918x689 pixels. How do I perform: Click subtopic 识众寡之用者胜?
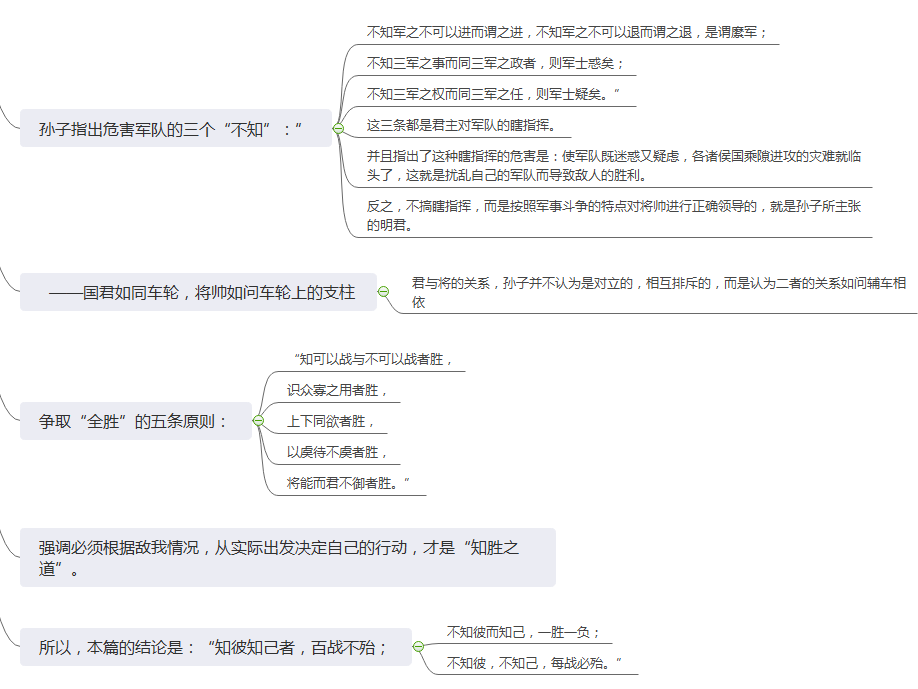337,390
